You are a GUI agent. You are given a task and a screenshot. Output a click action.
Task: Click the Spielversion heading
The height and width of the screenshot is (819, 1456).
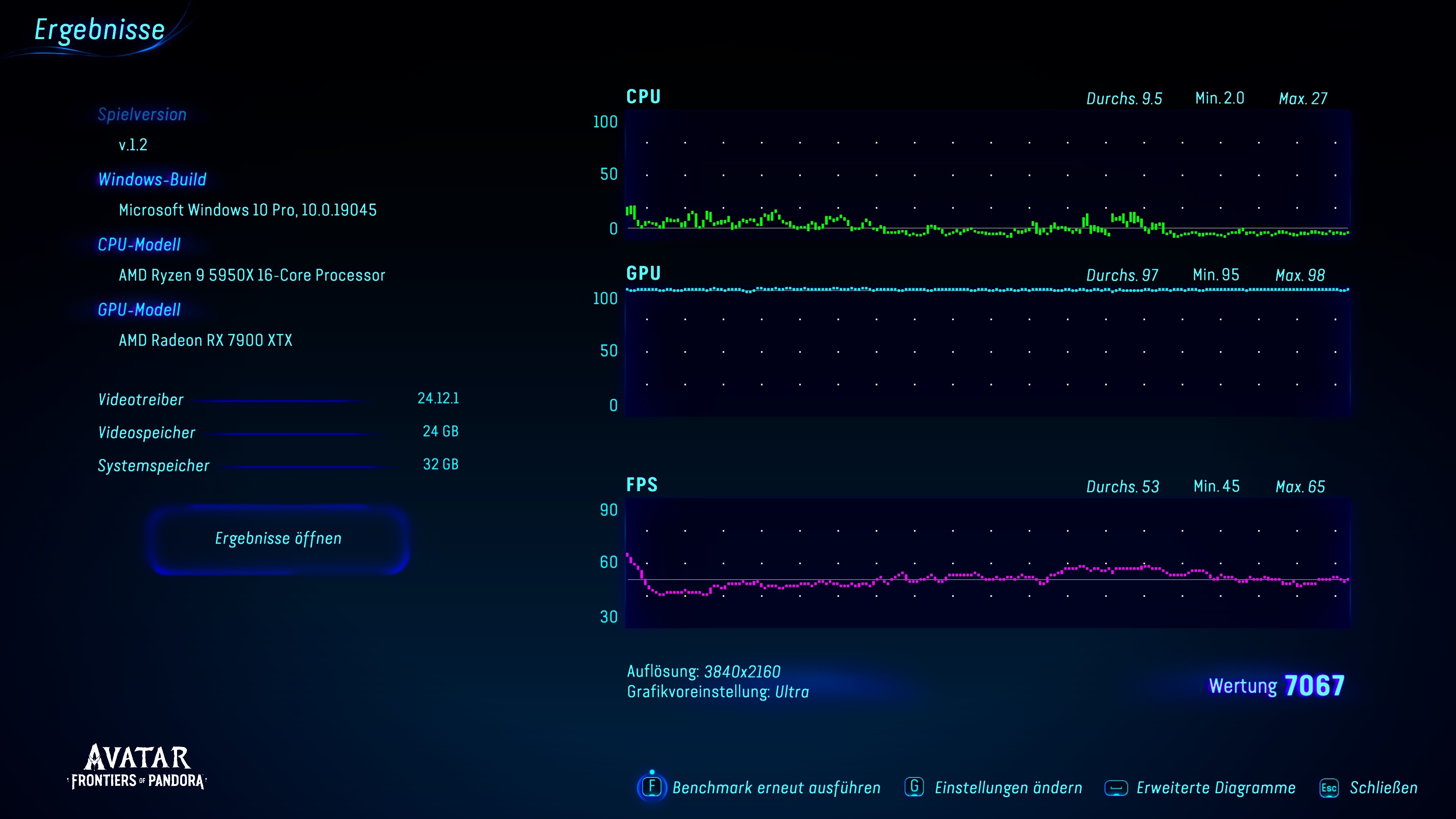tap(142, 114)
